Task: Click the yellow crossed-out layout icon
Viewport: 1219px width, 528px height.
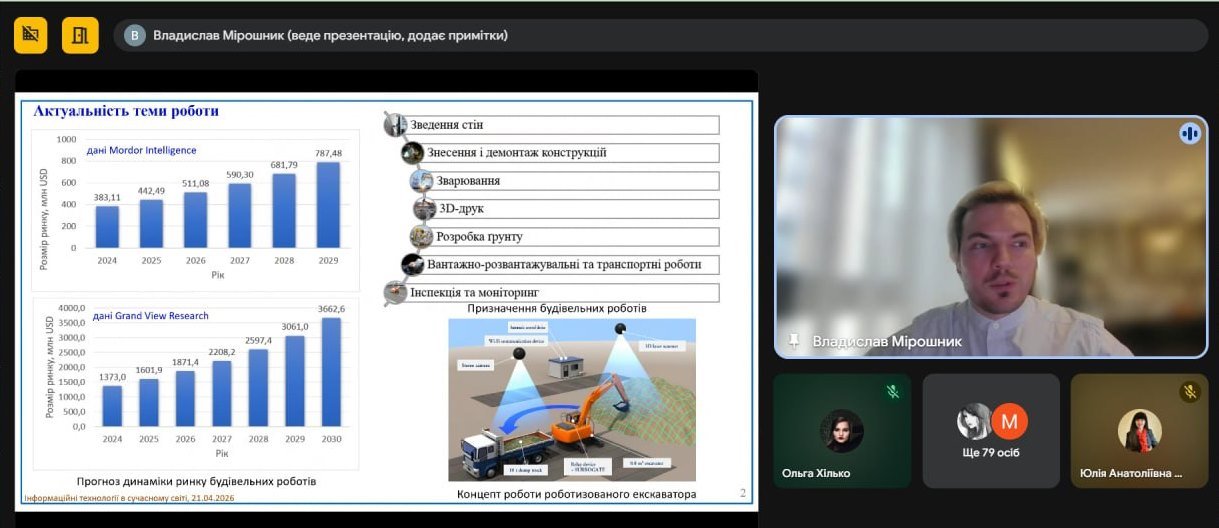Action: point(31,35)
